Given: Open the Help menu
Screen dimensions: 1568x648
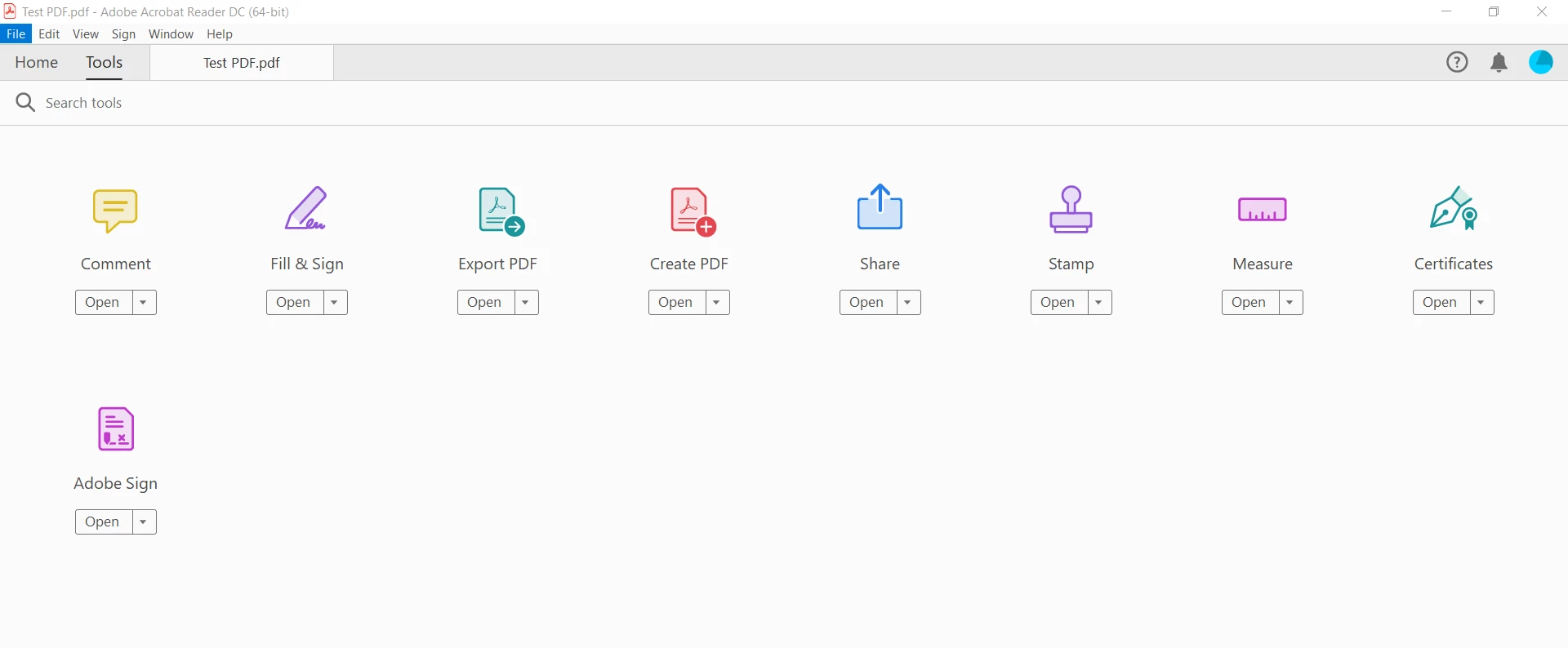Looking at the screenshot, I should [x=220, y=33].
